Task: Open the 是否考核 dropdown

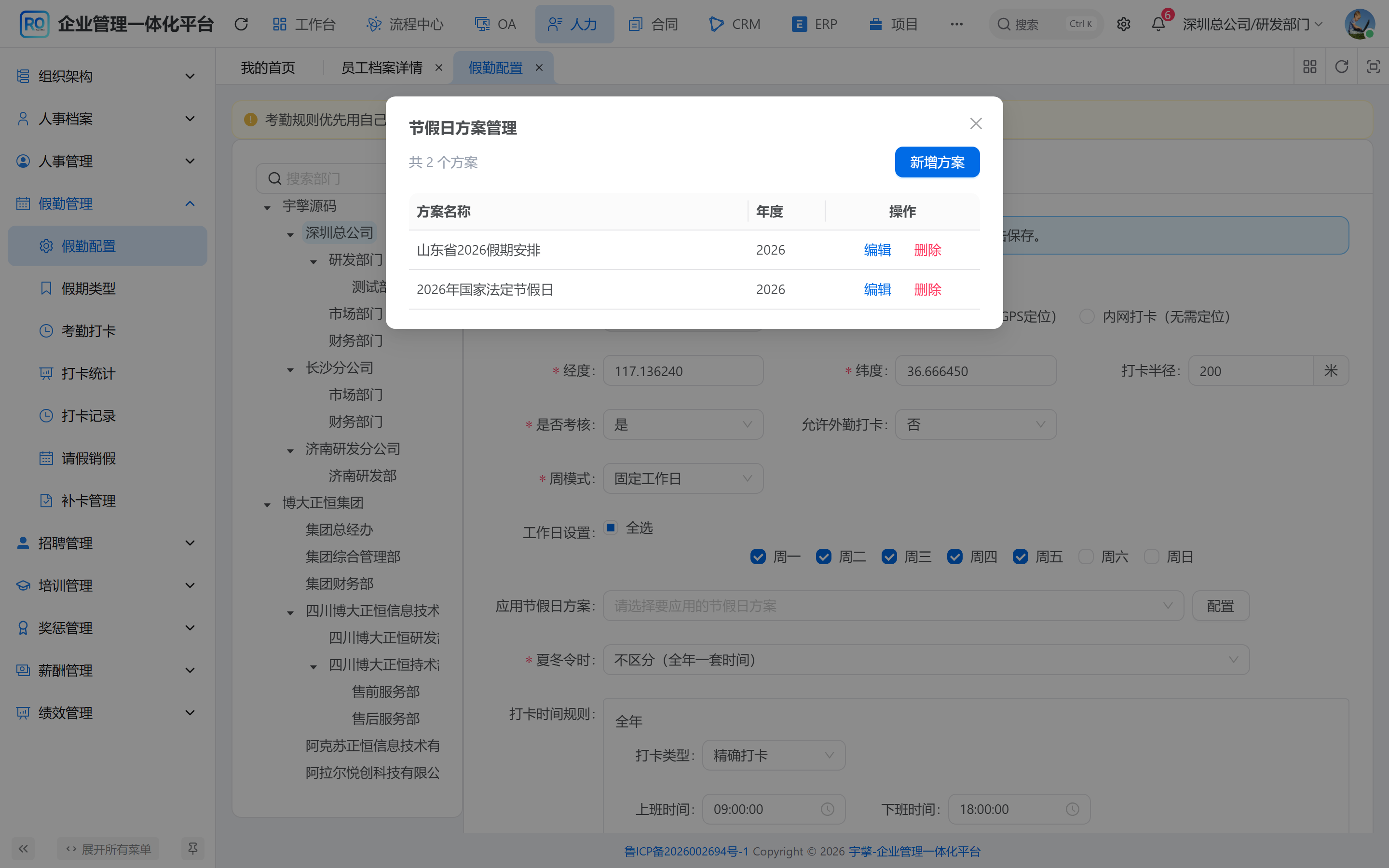Action: point(683,424)
